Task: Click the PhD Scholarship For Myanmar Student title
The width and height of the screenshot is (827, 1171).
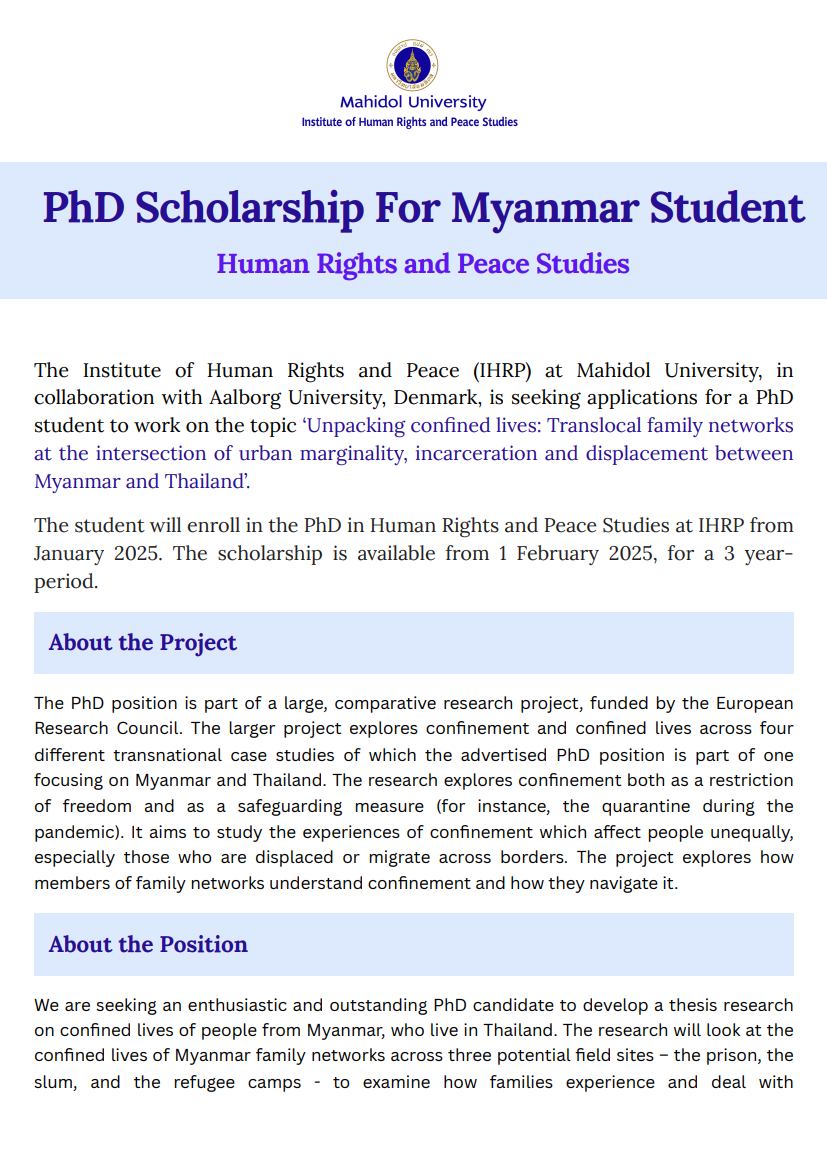Action: click(x=424, y=208)
